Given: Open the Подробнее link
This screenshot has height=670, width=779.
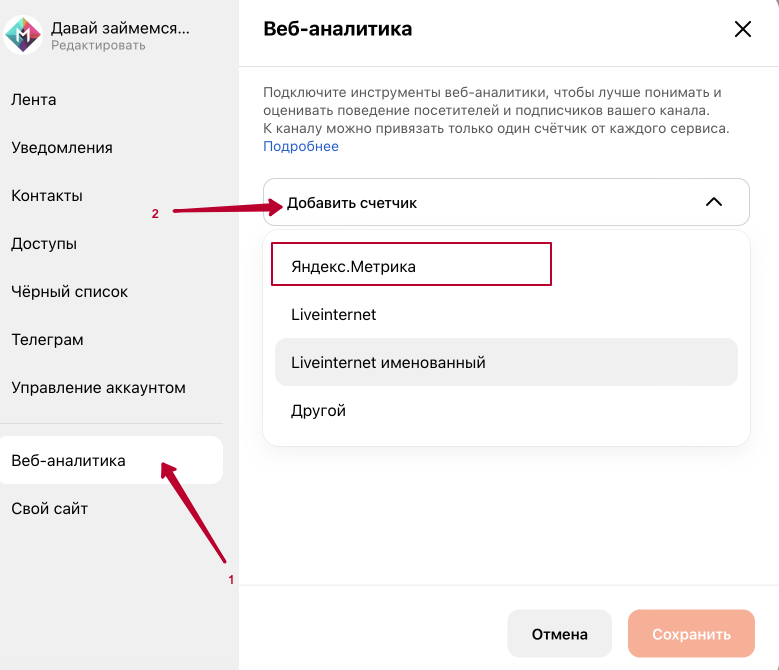Looking at the screenshot, I should click(301, 146).
